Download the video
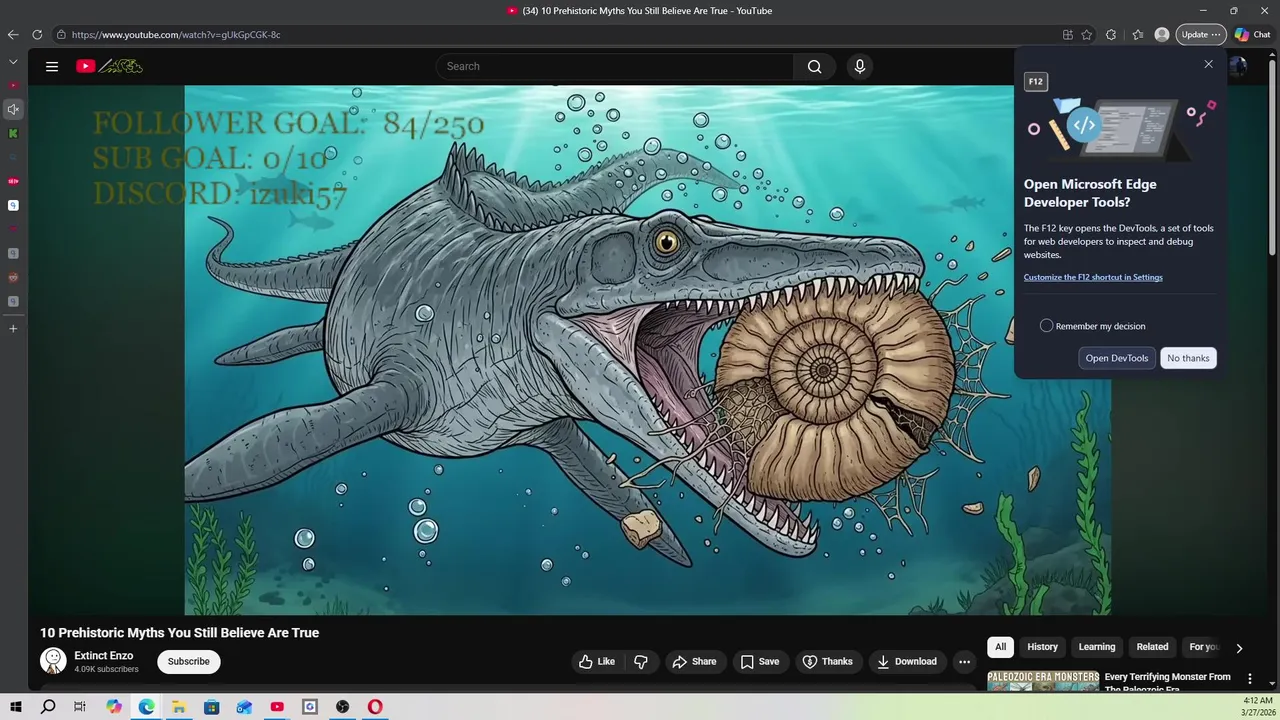The width and height of the screenshot is (1280, 720). point(907,661)
